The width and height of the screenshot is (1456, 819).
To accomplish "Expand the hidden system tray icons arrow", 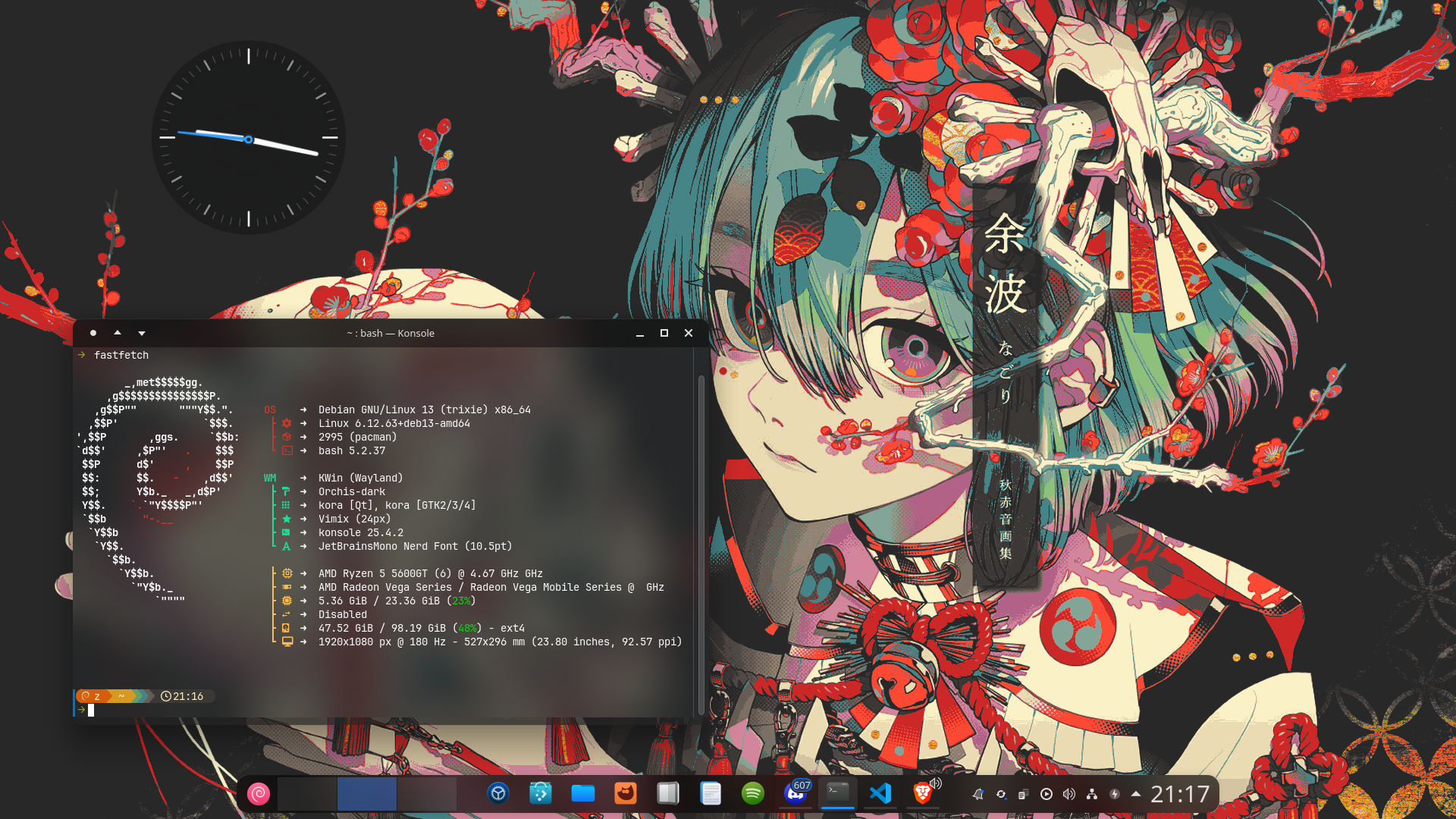I will click(1136, 794).
